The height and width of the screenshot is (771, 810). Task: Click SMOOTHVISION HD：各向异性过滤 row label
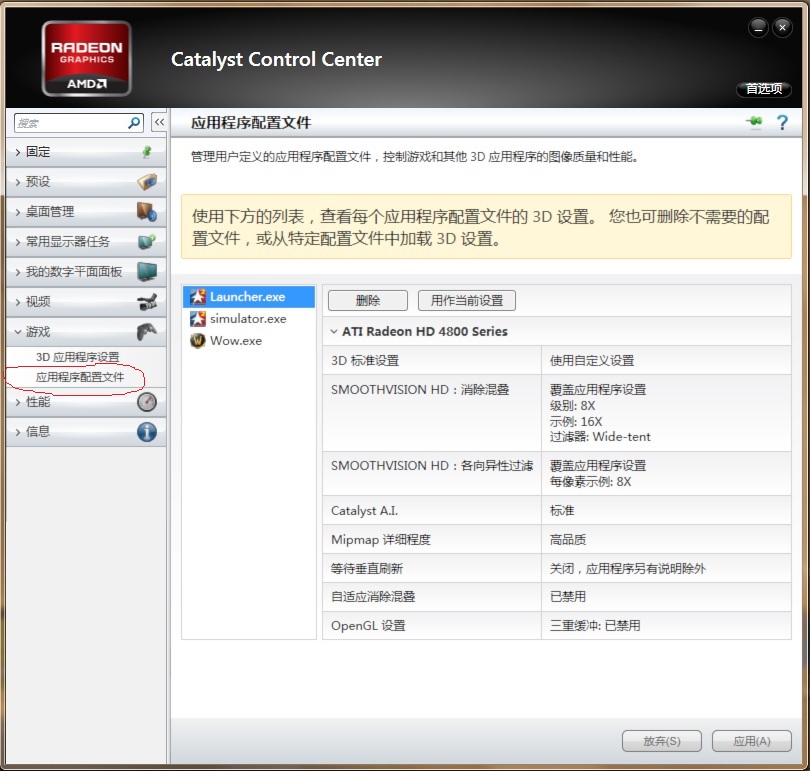tap(432, 466)
